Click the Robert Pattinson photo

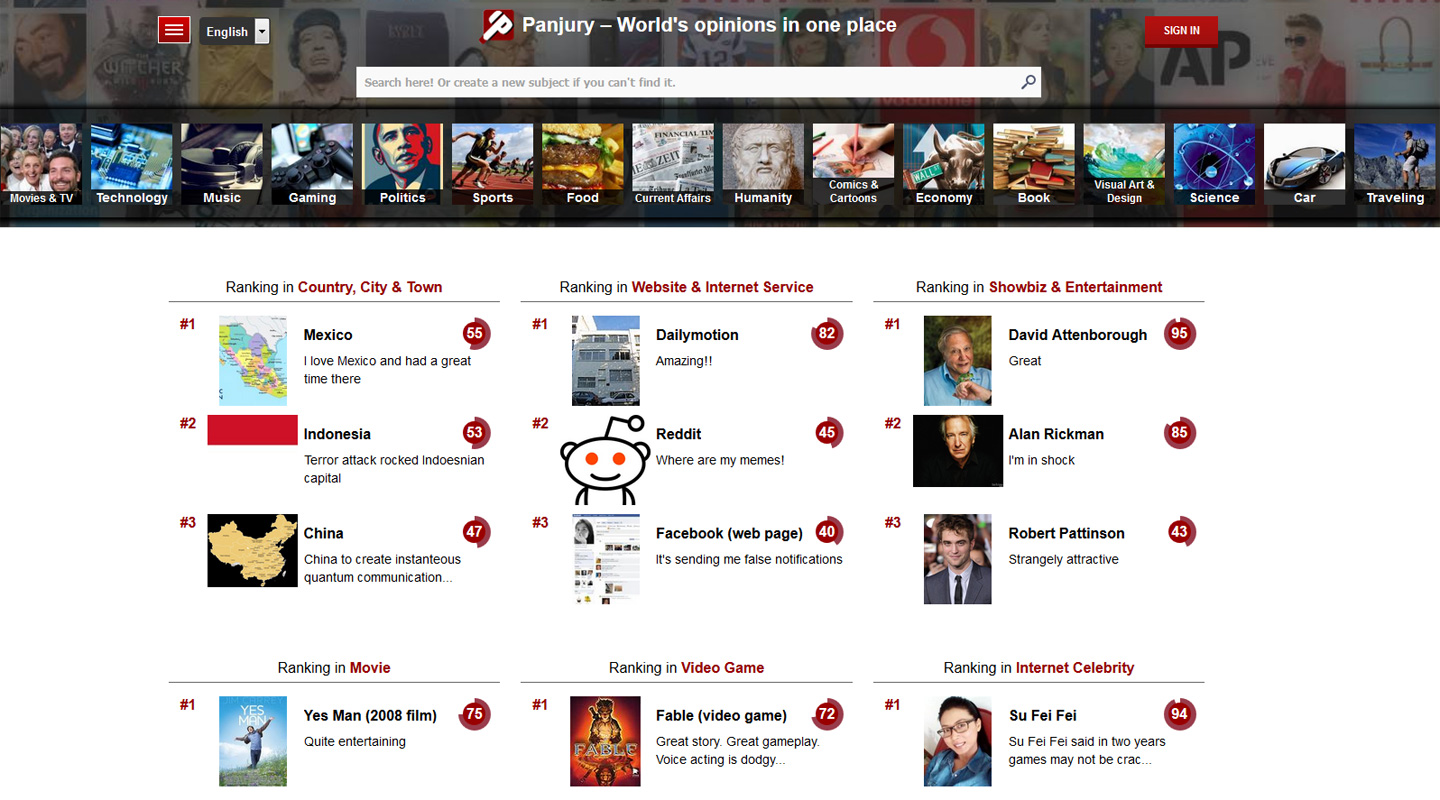[x=958, y=559]
